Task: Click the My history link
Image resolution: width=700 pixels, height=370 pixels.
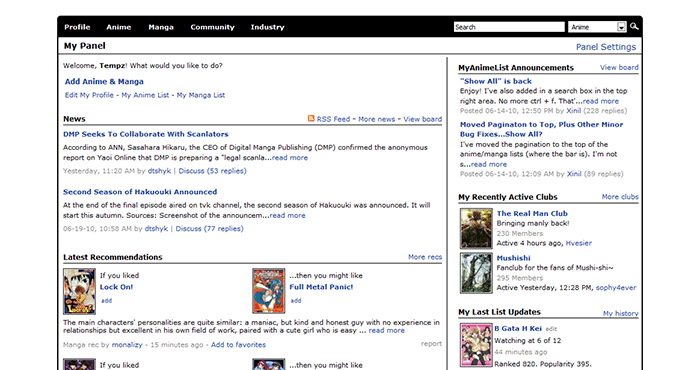Action: point(621,313)
